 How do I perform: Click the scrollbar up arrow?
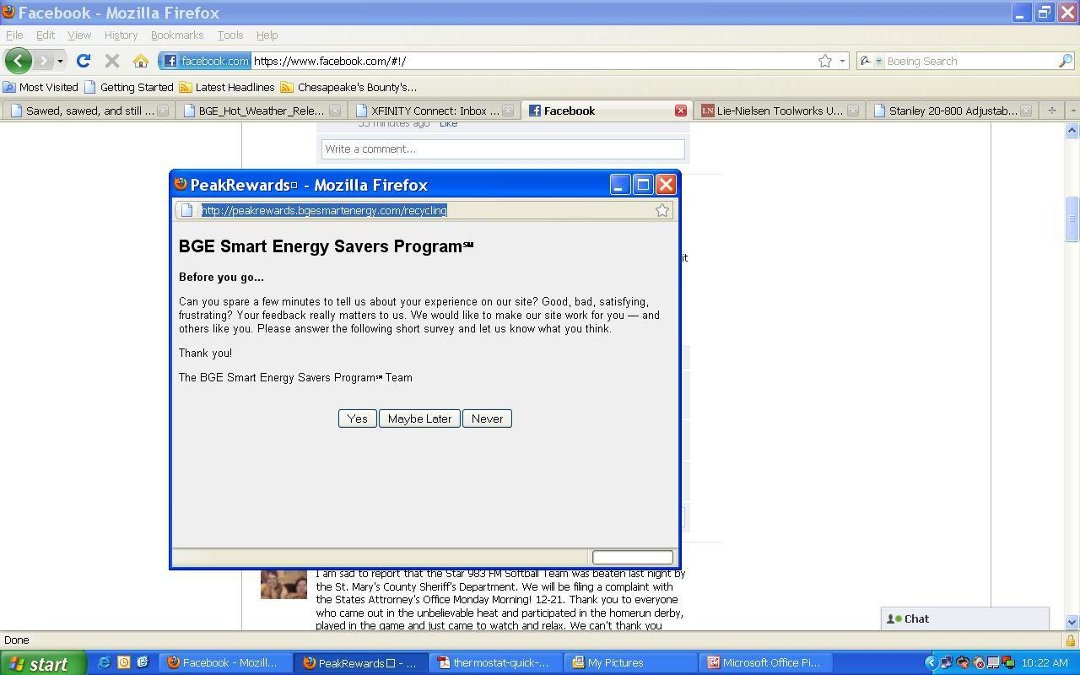[1072, 130]
